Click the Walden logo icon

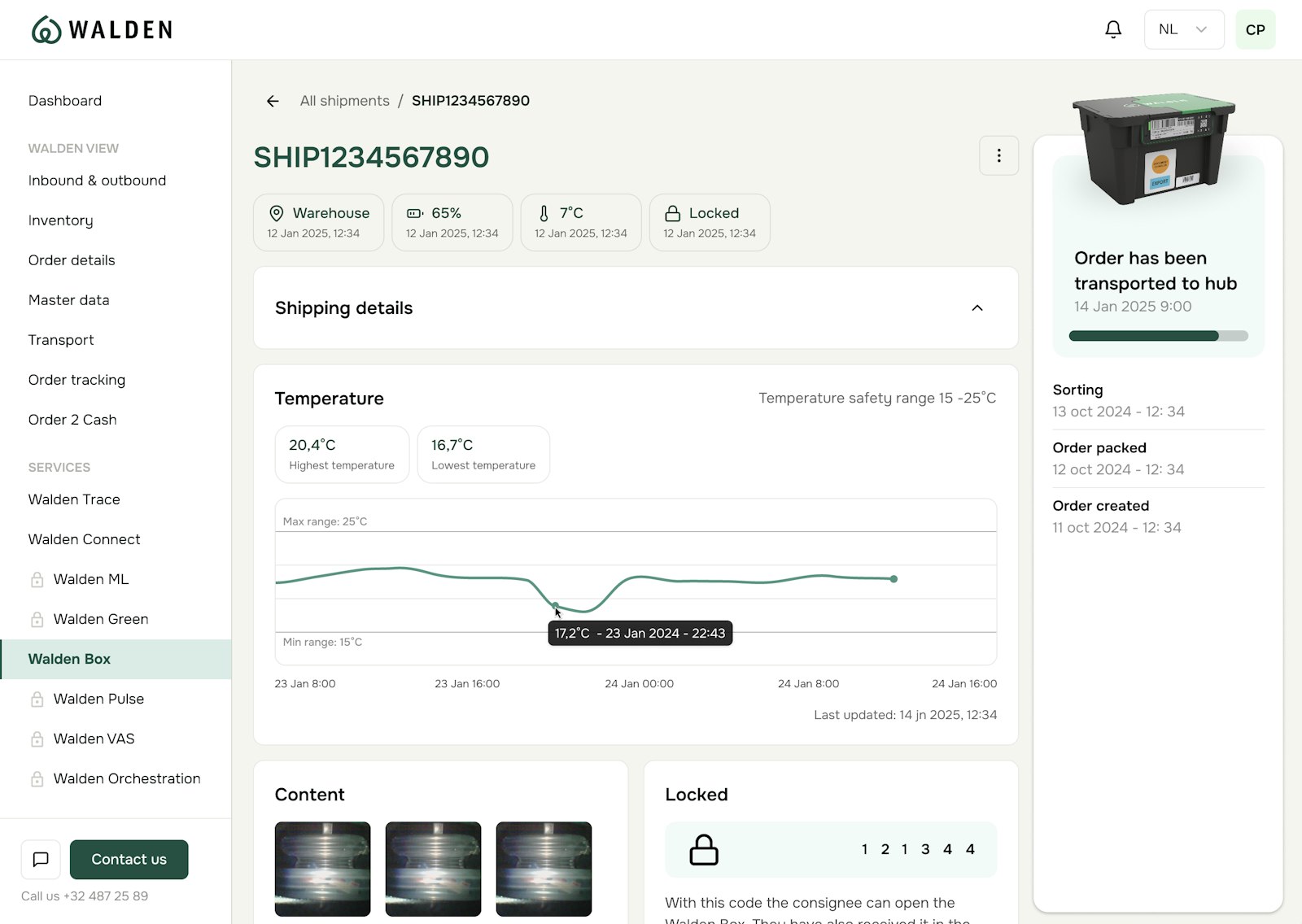pyautogui.click(x=46, y=30)
